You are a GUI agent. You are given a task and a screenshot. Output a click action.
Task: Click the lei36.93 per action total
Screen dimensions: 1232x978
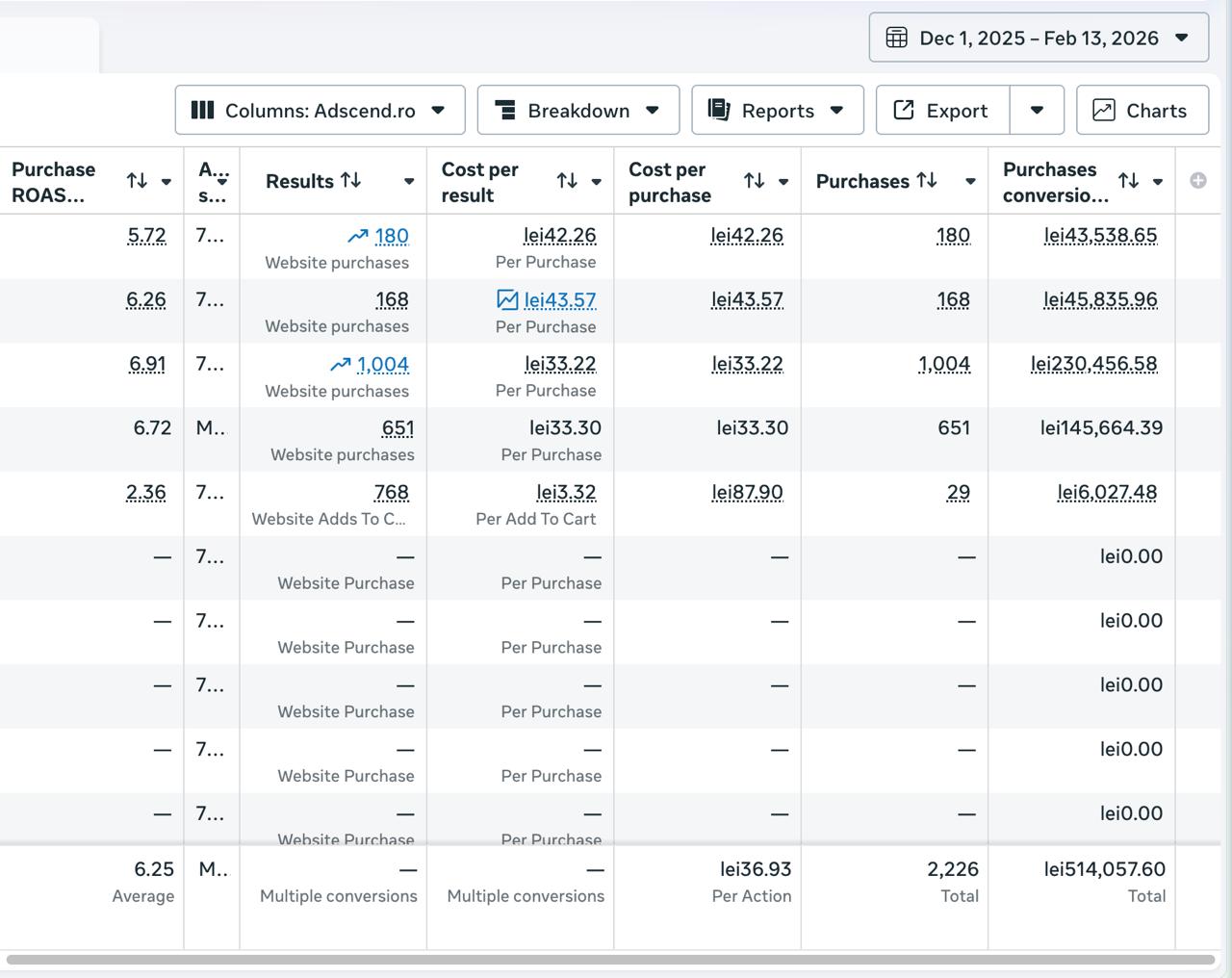[756, 869]
